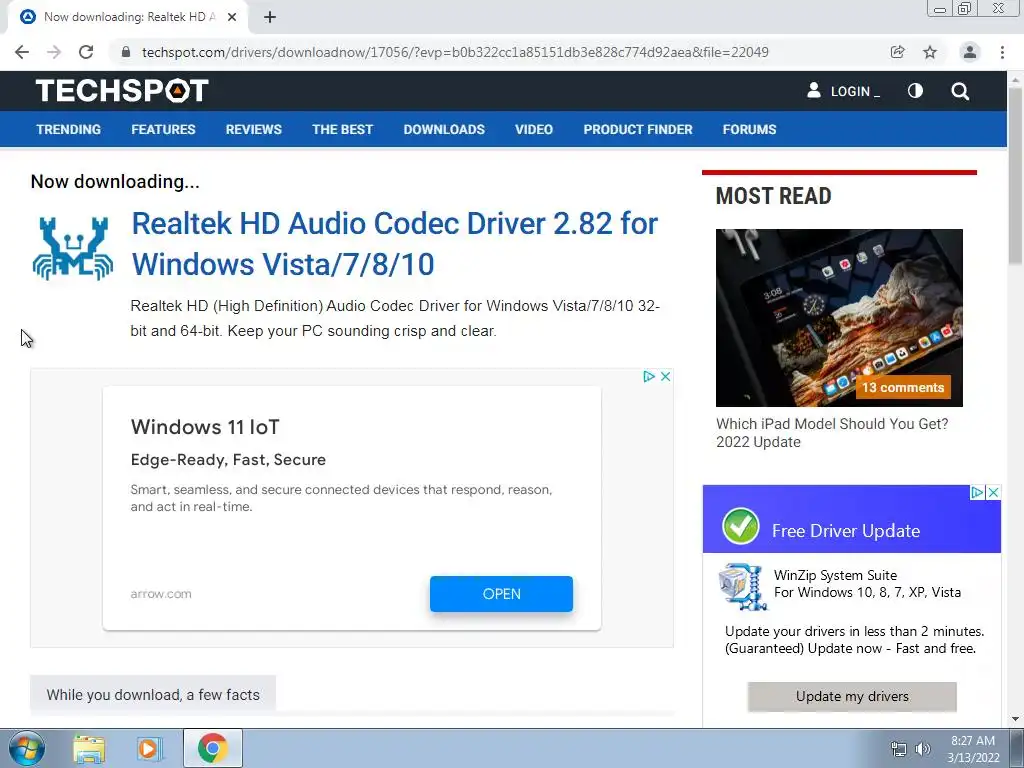
Task: Click the green checkmark icon in driver ad
Action: point(741,526)
